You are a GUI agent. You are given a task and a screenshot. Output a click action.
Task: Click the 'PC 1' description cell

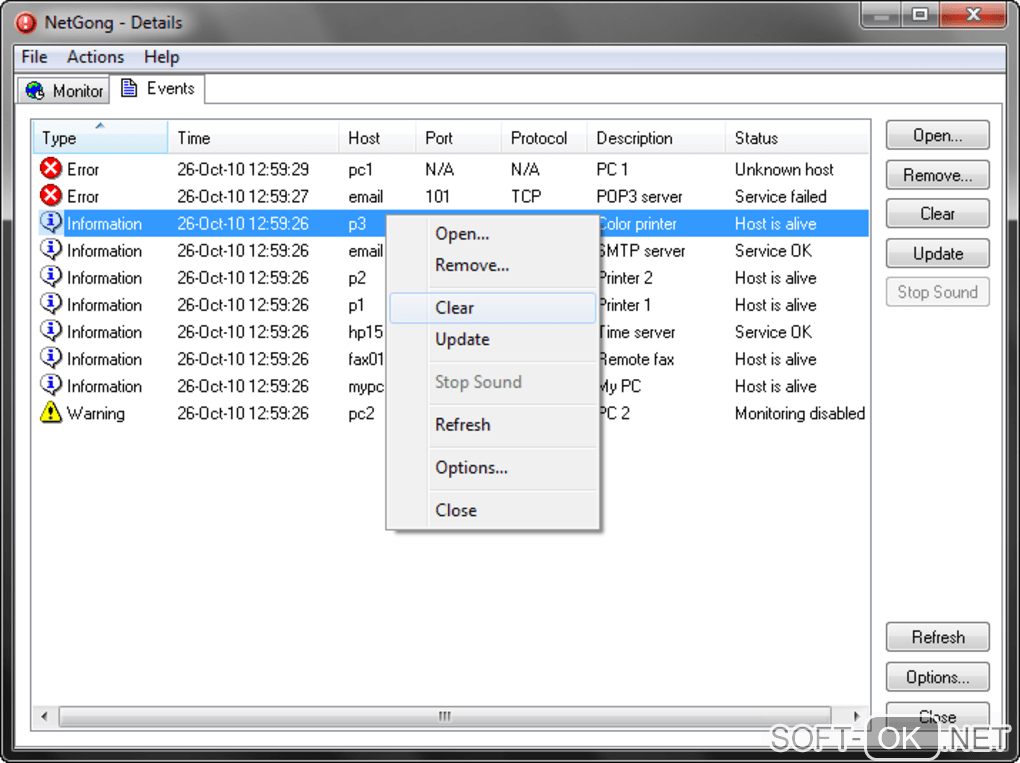pos(612,170)
